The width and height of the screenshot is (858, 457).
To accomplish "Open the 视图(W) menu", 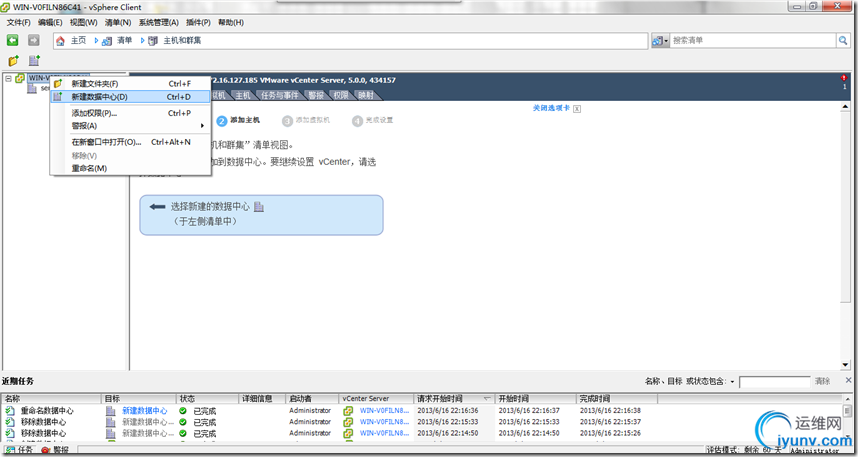I will pyautogui.click(x=83, y=22).
